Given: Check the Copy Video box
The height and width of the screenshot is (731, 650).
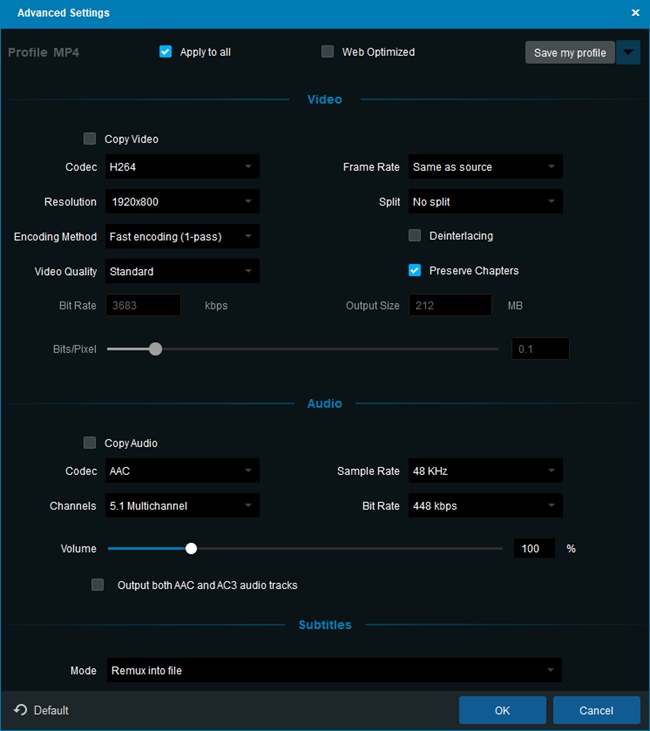Looking at the screenshot, I should pos(91,139).
